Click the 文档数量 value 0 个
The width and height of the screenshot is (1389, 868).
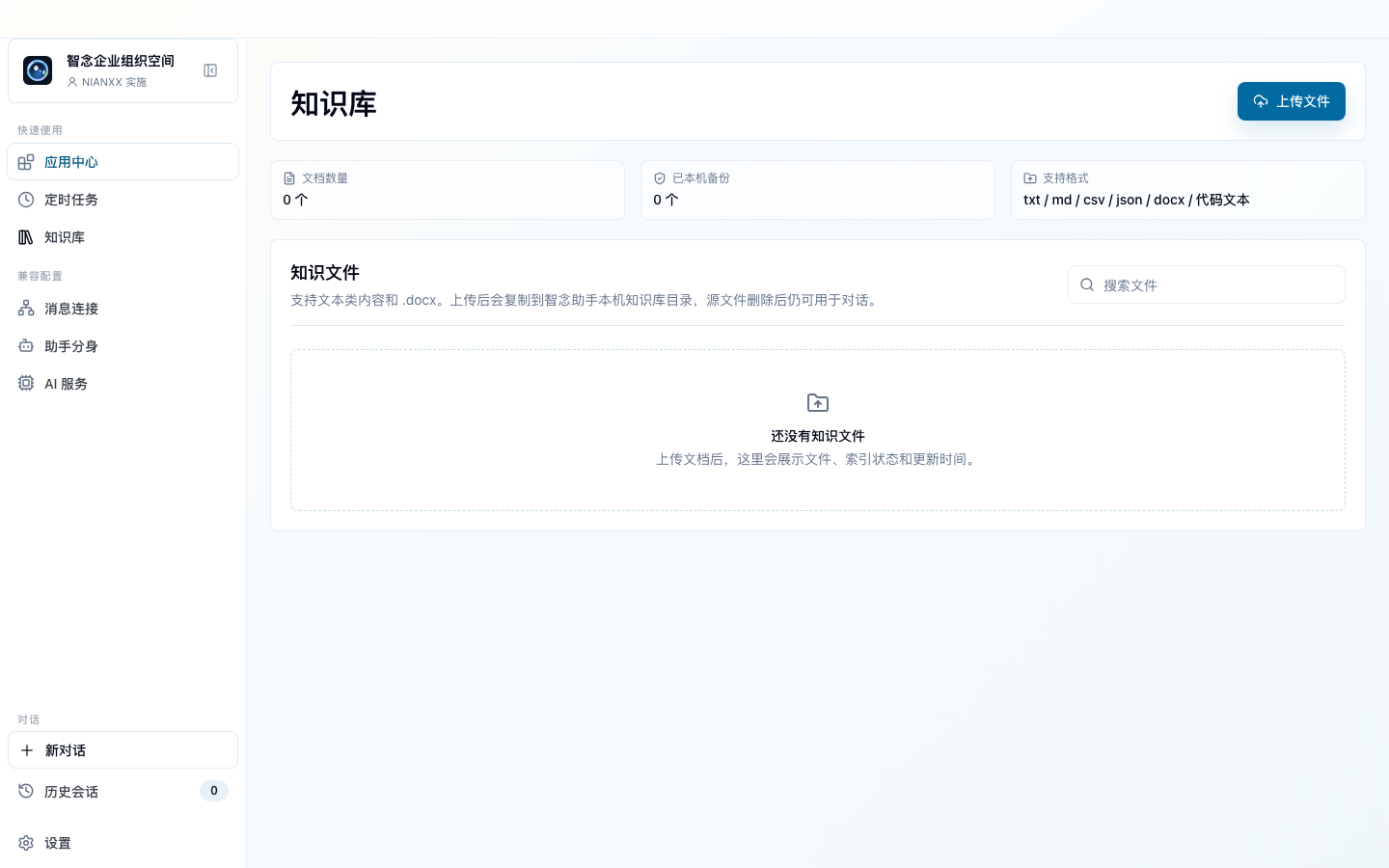(x=295, y=200)
